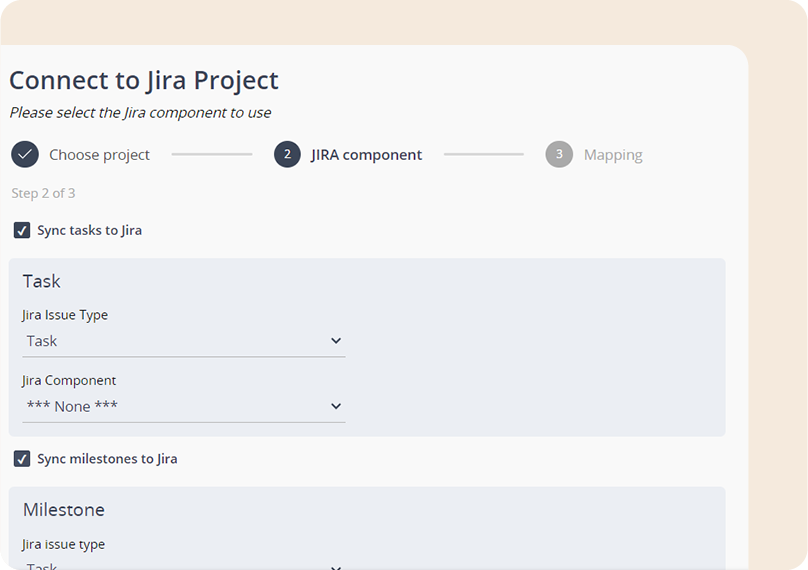
Task: Open the Milestone Jira issue type dropdown
Action: pyautogui.click(x=184, y=565)
